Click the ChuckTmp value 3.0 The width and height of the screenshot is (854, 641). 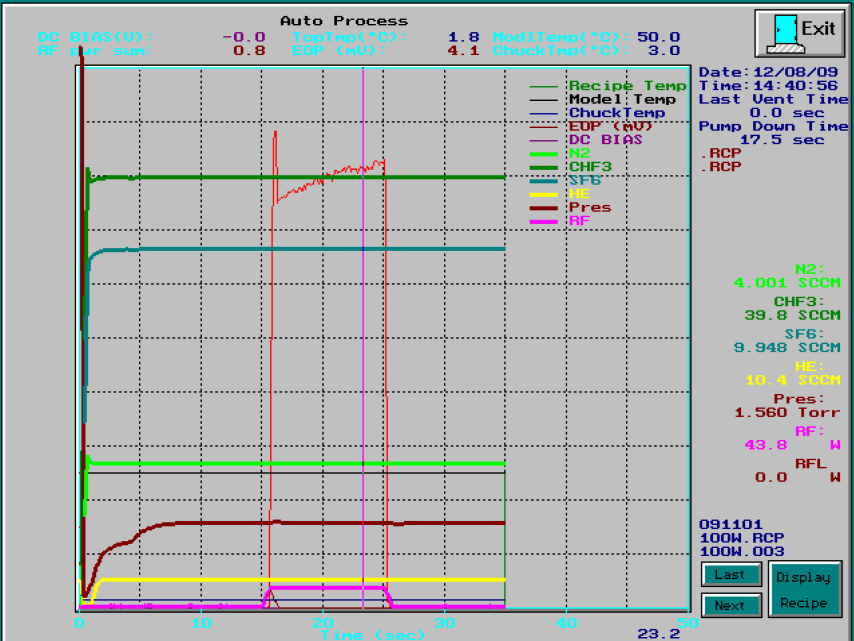click(664, 51)
